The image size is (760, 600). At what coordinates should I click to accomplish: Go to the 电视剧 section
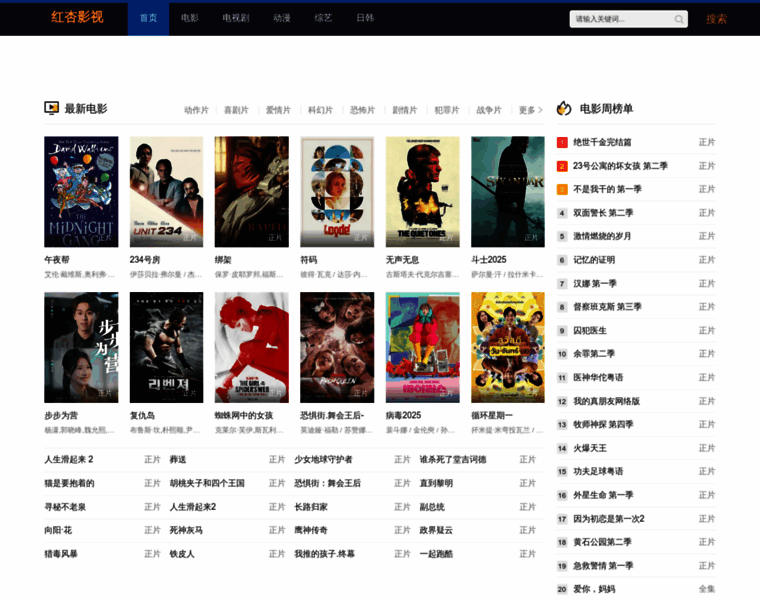click(x=236, y=18)
